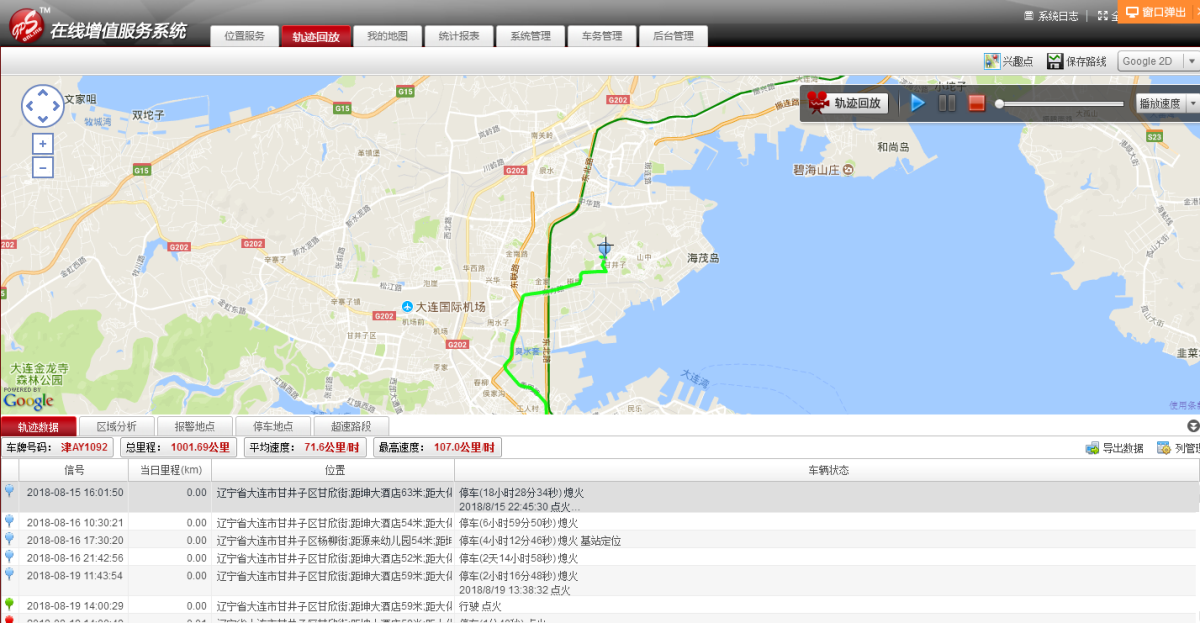Image resolution: width=1200 pixels, height=623 pixels.
Task: Open the 系统日志 system log
Action: [1051, 16]
